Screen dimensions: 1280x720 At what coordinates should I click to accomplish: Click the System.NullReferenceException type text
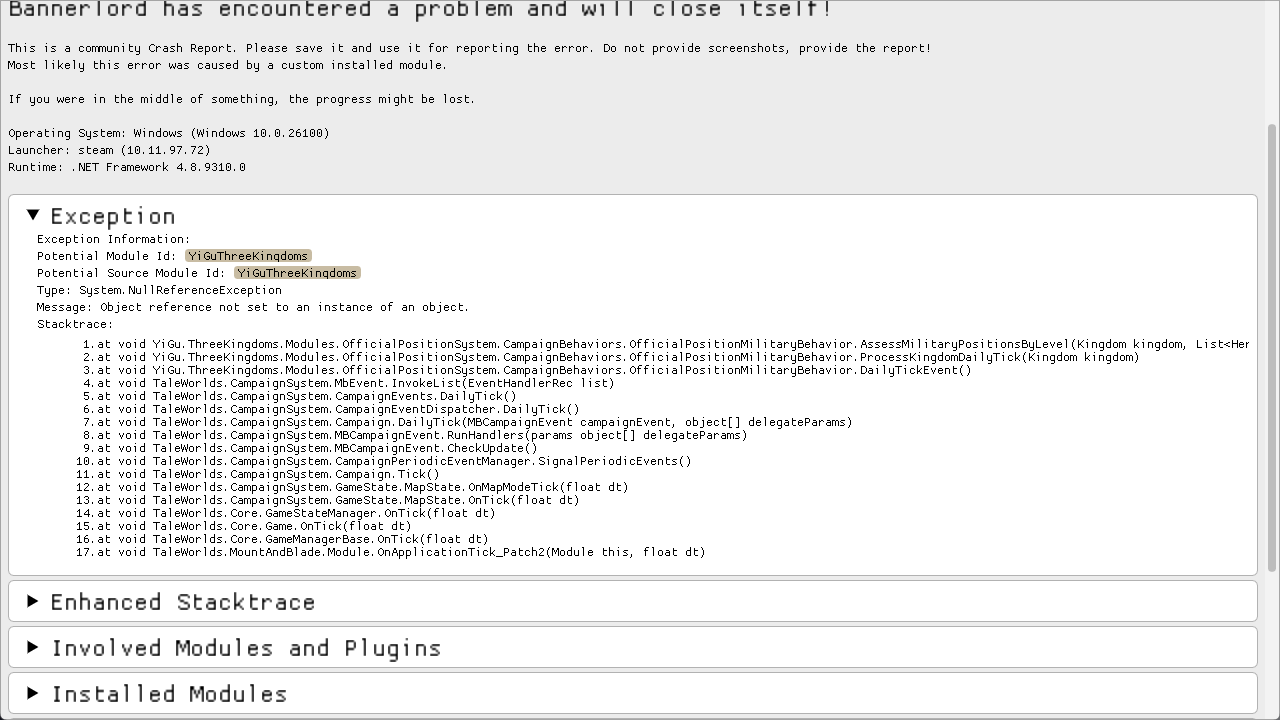click(180, 290)
